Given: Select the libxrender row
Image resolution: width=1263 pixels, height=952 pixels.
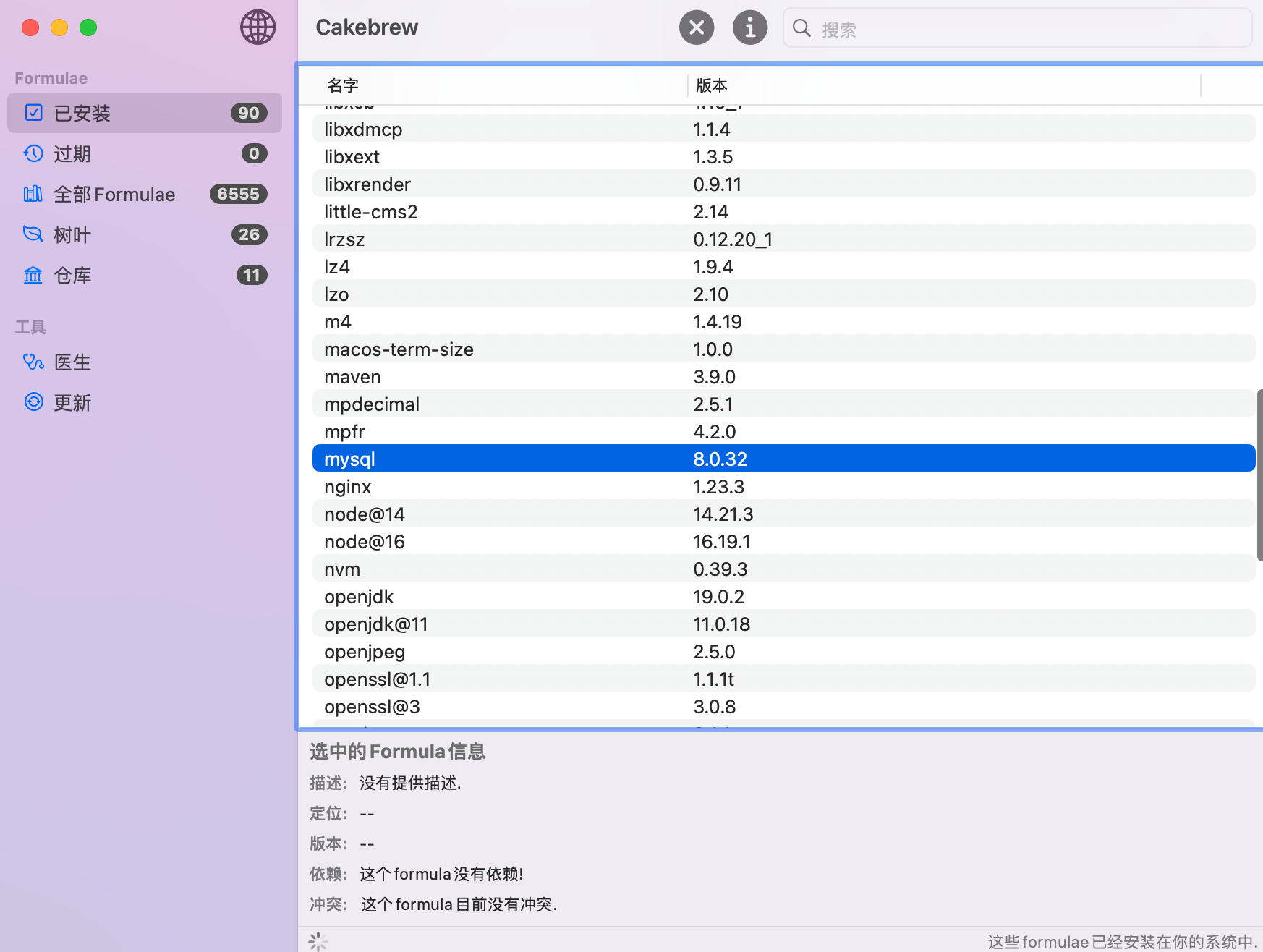Looking at the screenshot, I should [783, 184].
